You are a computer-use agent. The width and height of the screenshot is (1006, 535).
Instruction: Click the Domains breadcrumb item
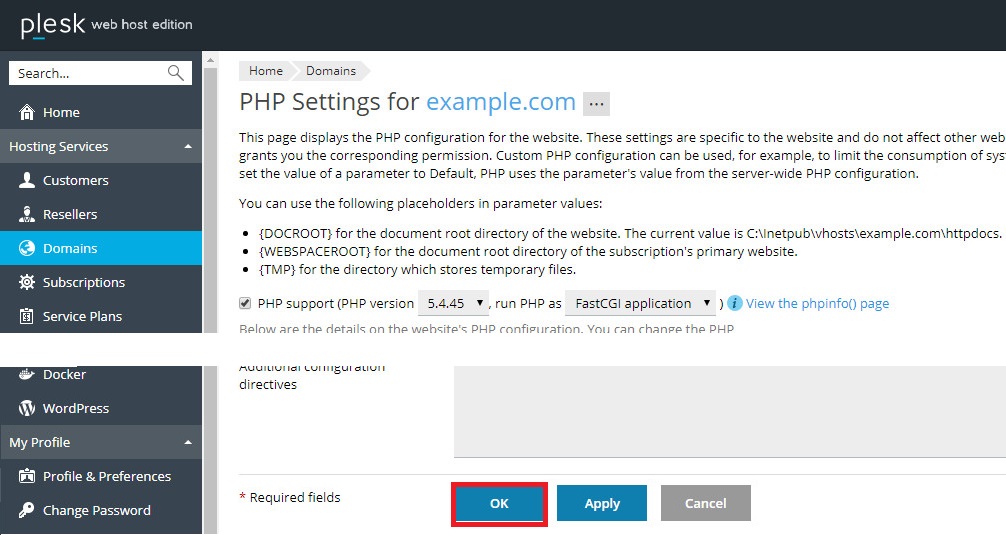[330, 71]
